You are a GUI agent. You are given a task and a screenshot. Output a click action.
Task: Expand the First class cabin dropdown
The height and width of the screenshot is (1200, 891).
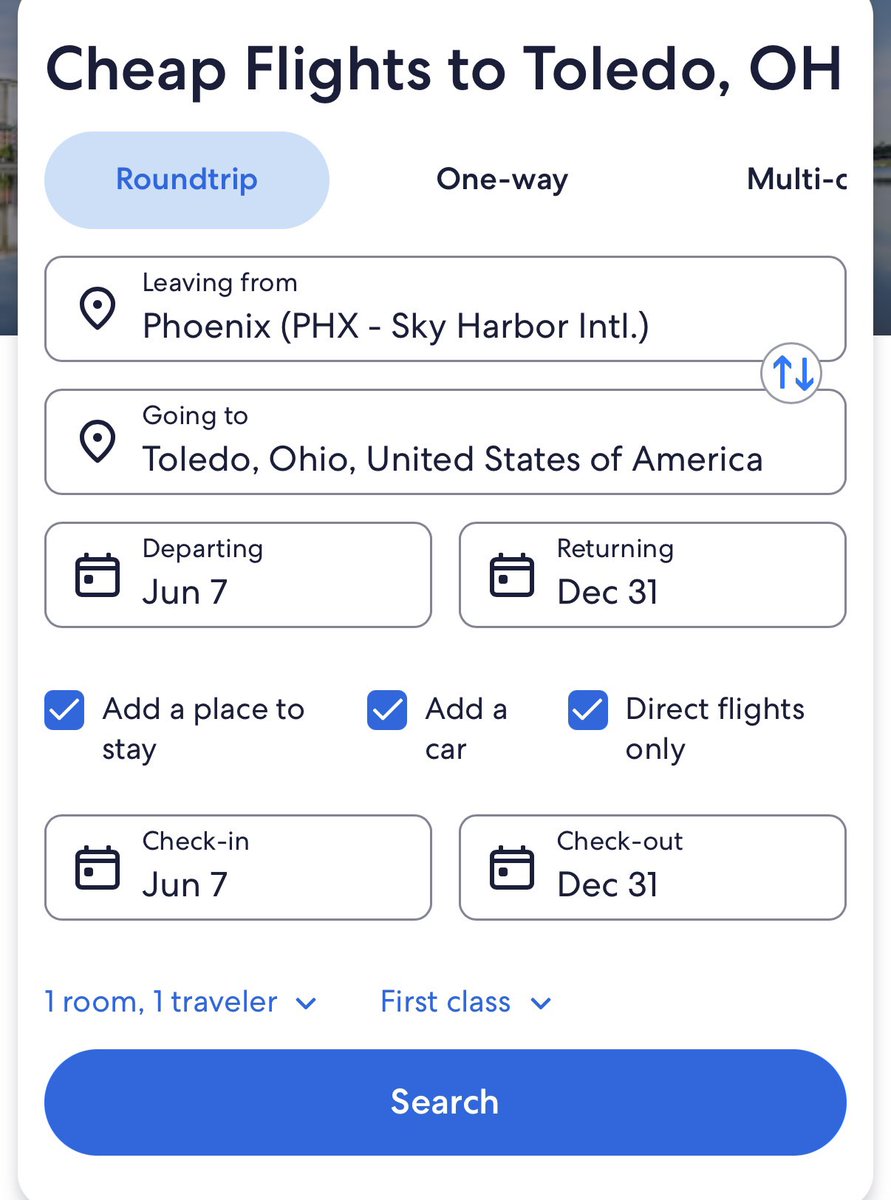pos(466,1002)
